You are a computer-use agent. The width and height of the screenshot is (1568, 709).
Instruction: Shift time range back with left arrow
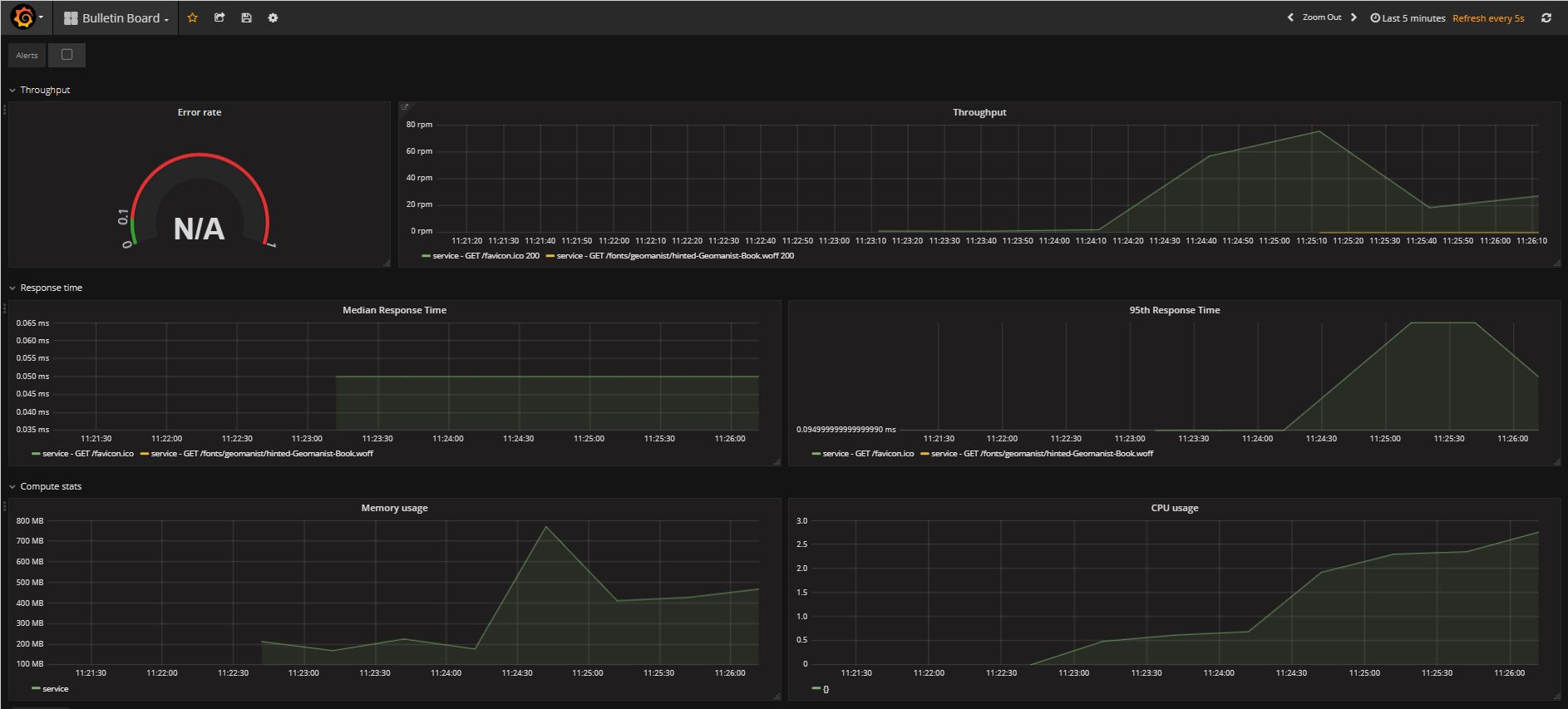click(x=1290, y=17)
